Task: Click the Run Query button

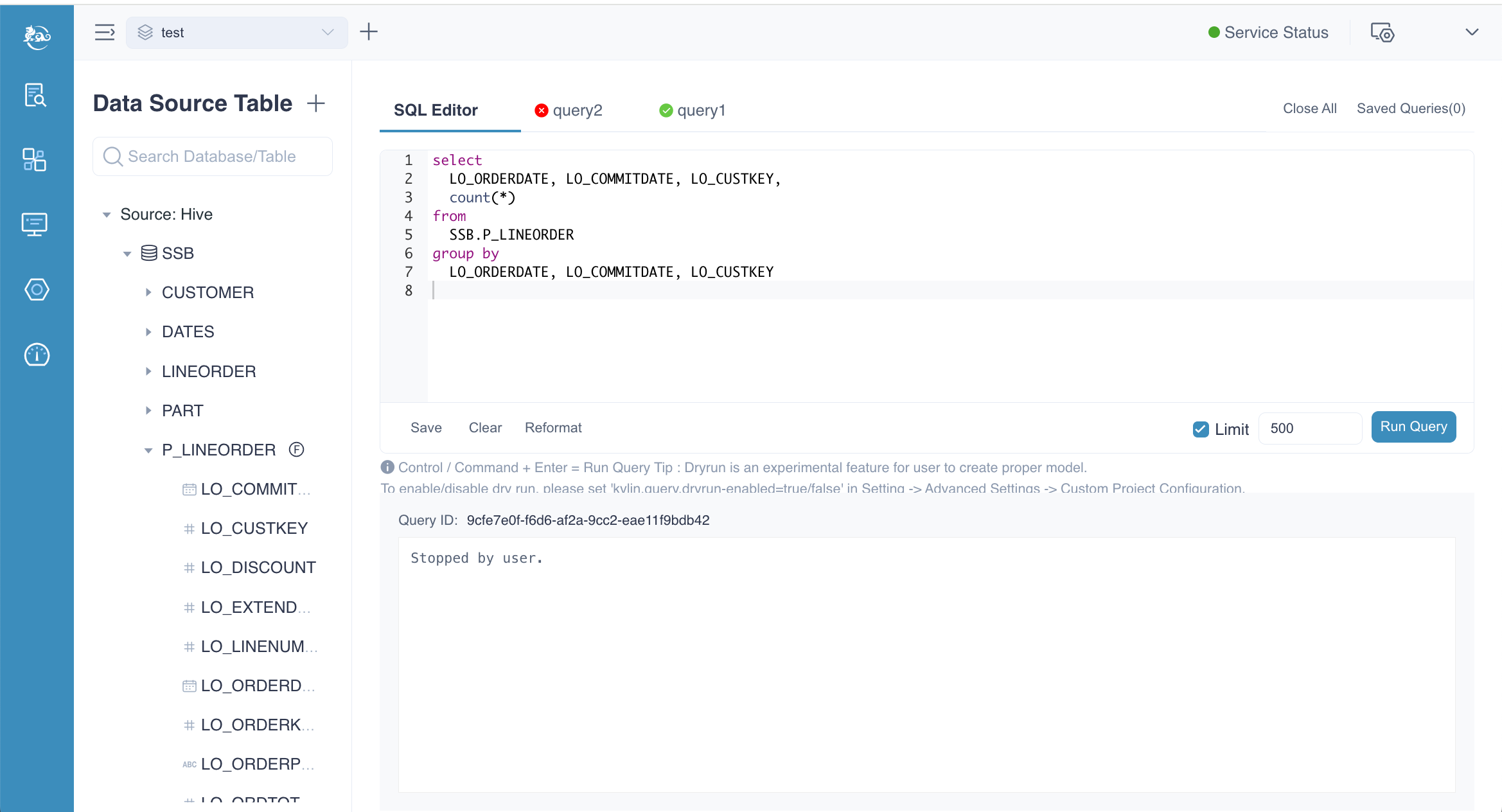Action: pyautogui.click(x=1413, y=427)
